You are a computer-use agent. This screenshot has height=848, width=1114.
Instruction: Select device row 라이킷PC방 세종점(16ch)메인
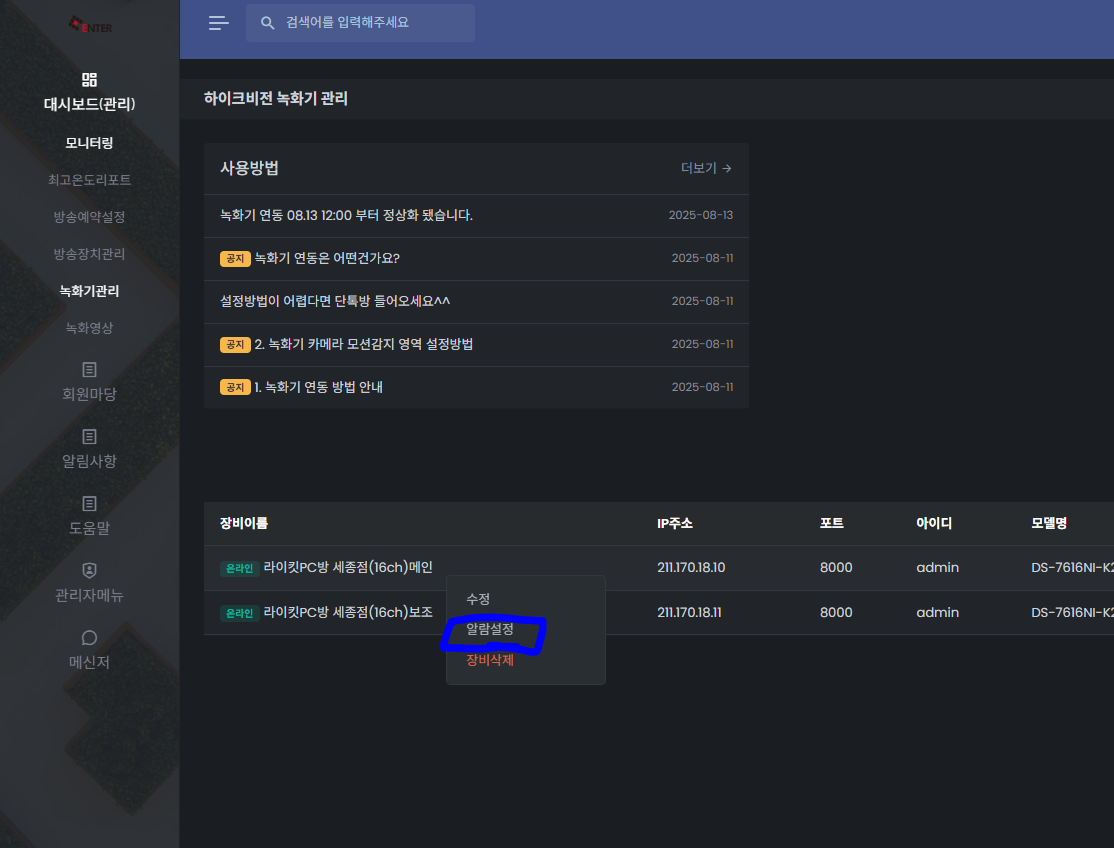(x=347, y=568)
